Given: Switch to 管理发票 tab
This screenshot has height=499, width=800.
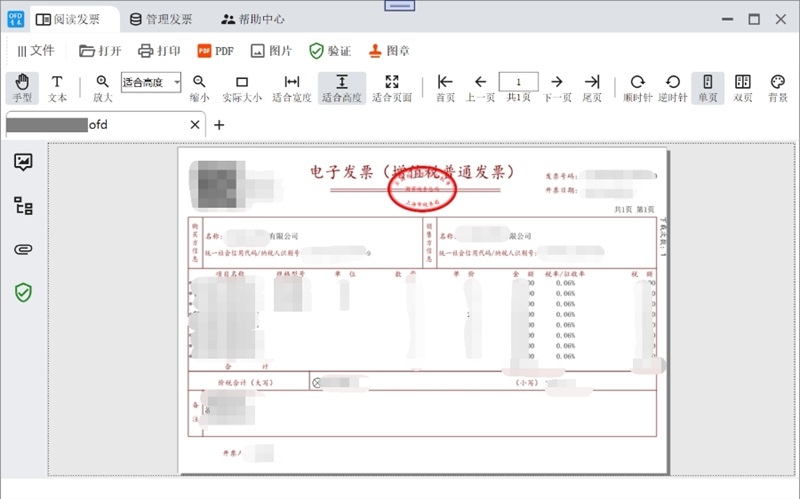Looking at the screenshot, I should (x=161, y=19).
